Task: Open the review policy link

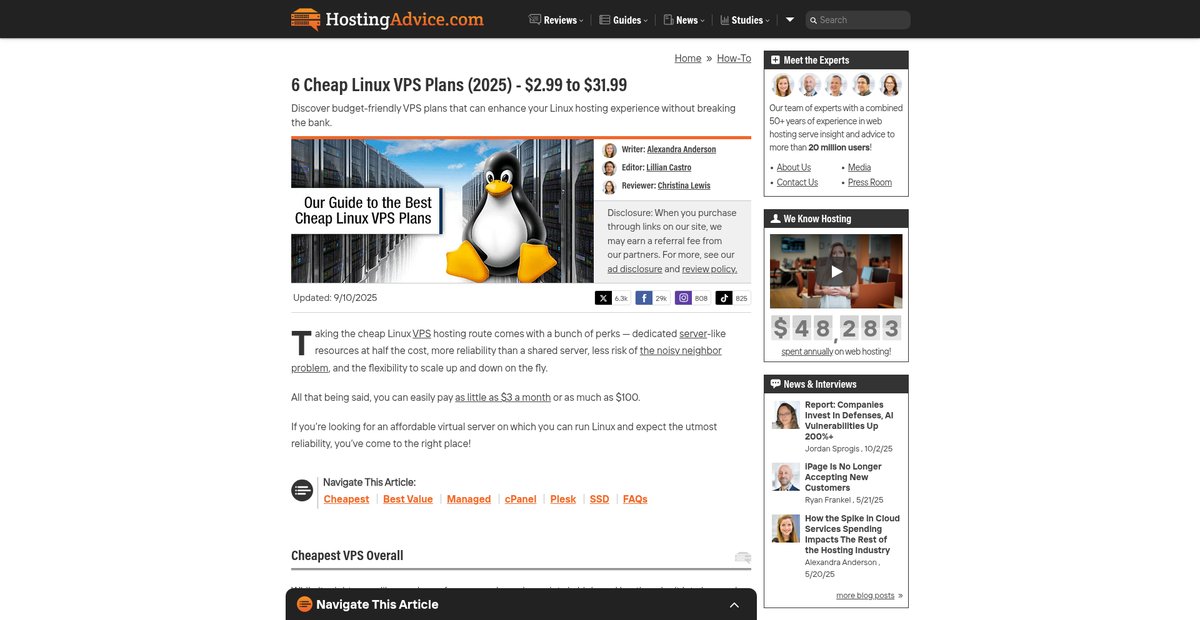Action: (x=710, y=269)
